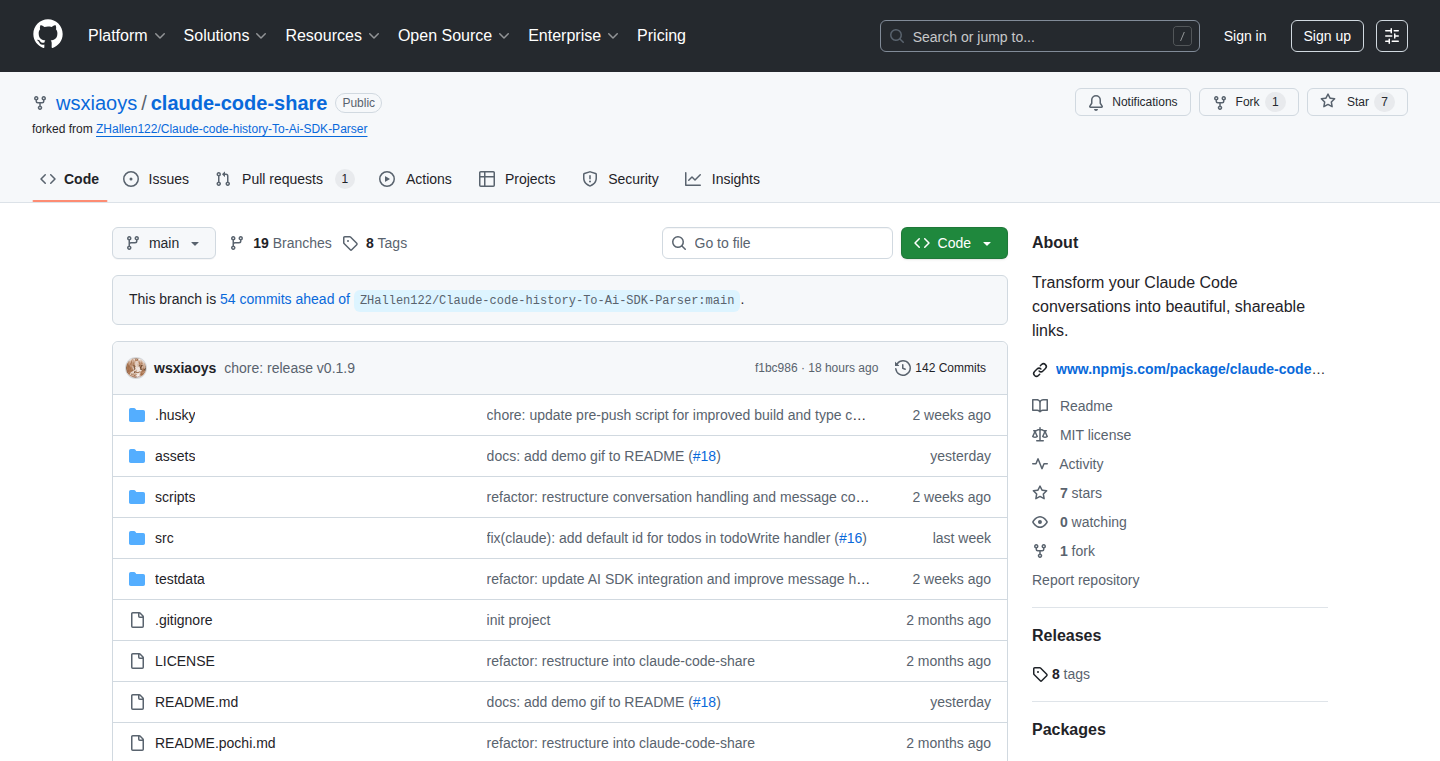Image resolution: width=1440 pixels, height=761 pixels.
Task: Click the testdata folder icon
Action: pyautogui.click(x=137, y=579)
